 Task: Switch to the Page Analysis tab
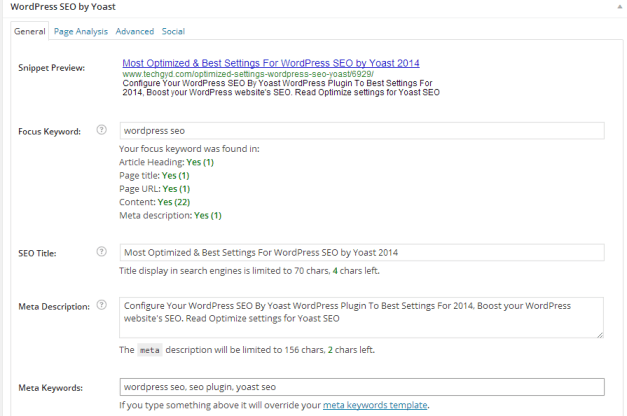click(81, 31)
